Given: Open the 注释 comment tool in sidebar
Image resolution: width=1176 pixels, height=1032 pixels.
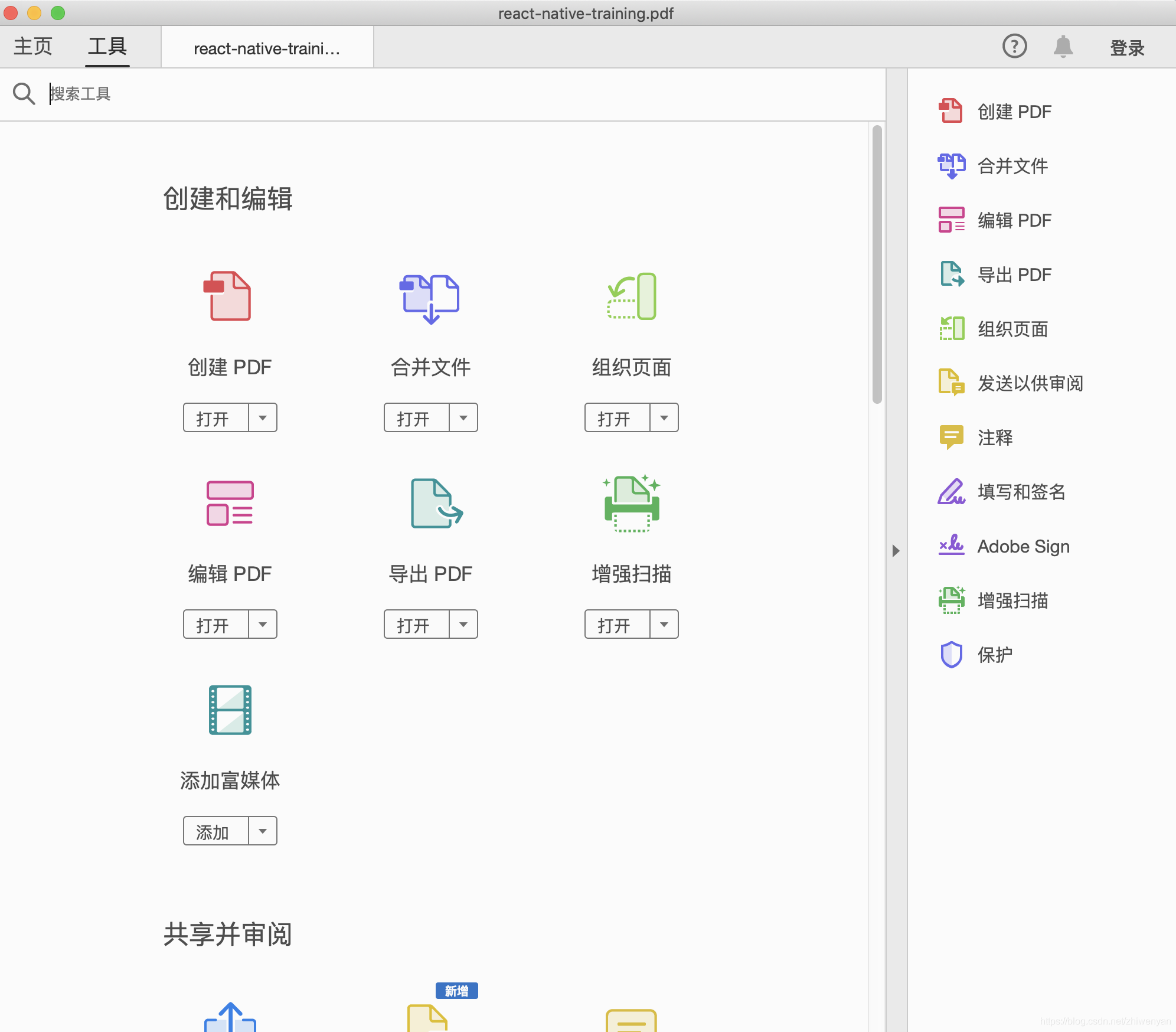Looking at the screenshot, I should 976,437.
